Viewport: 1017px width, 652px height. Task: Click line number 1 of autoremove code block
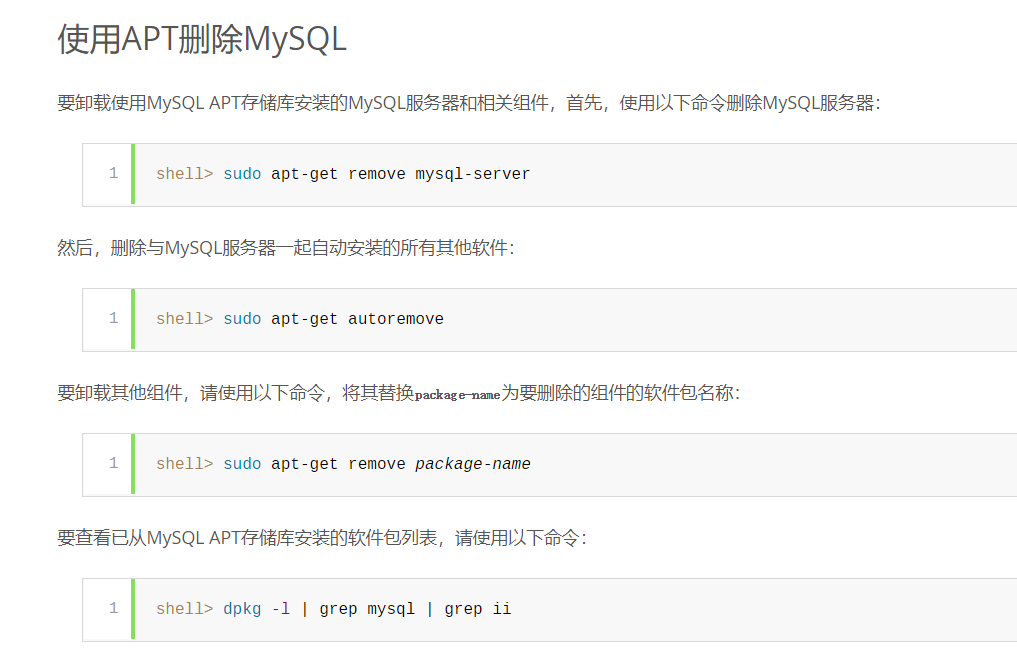pos(114,318)
